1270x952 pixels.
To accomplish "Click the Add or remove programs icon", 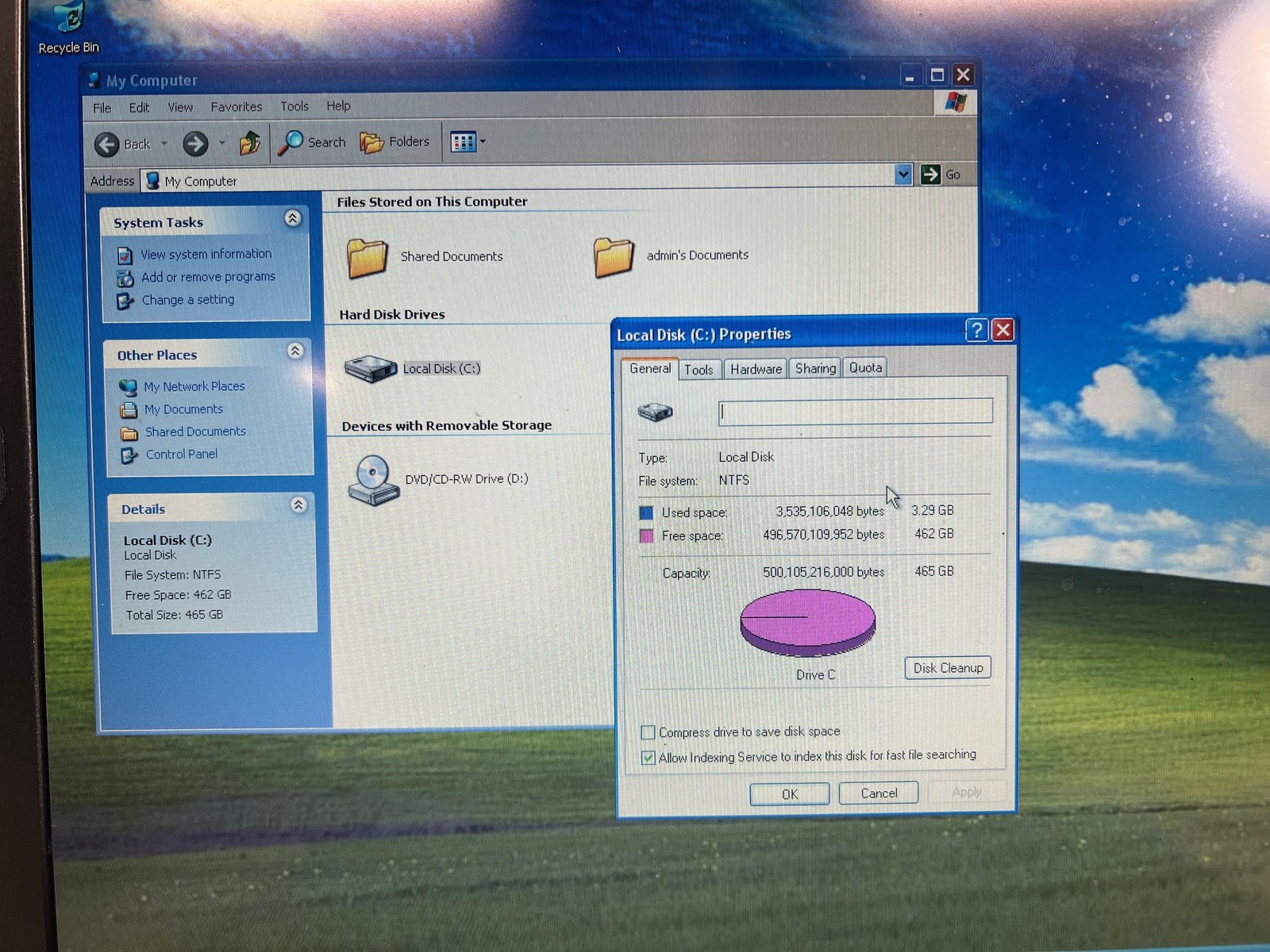I will pos(125,278).
